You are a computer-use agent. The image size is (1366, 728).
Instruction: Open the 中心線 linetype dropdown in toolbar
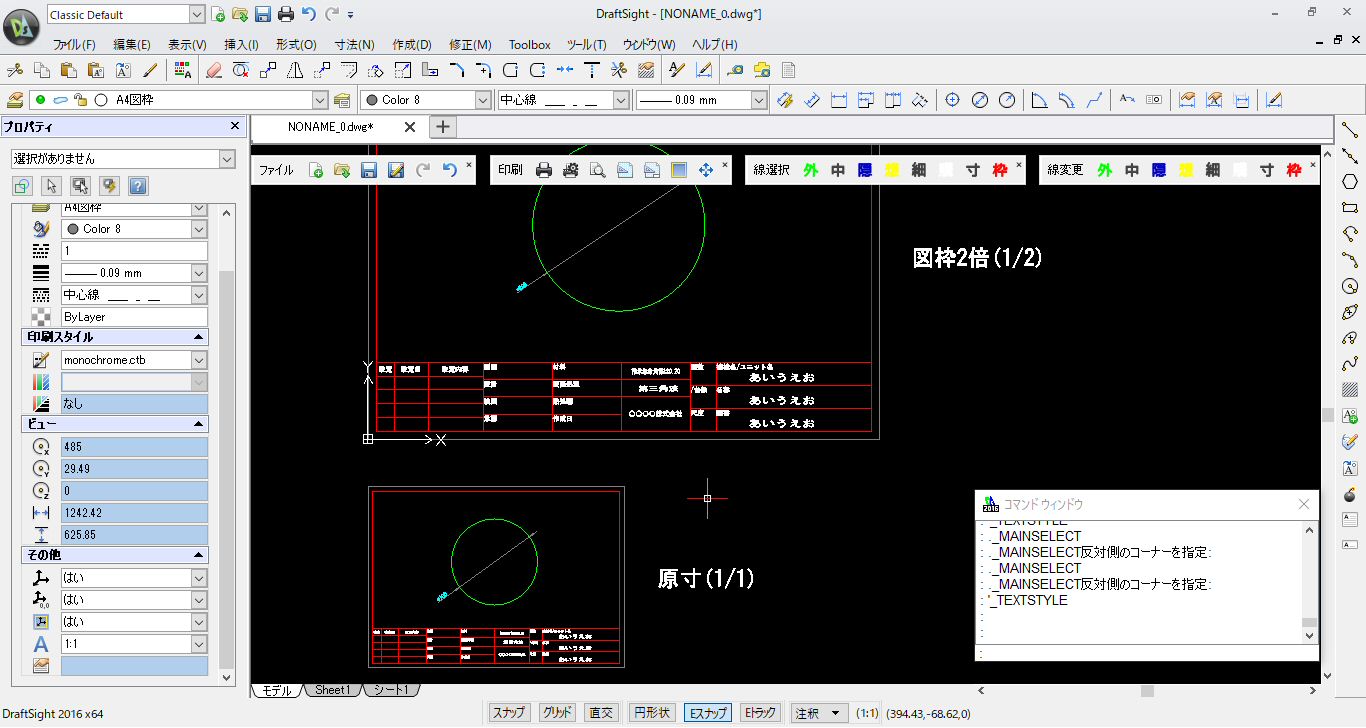click(621, 100)
